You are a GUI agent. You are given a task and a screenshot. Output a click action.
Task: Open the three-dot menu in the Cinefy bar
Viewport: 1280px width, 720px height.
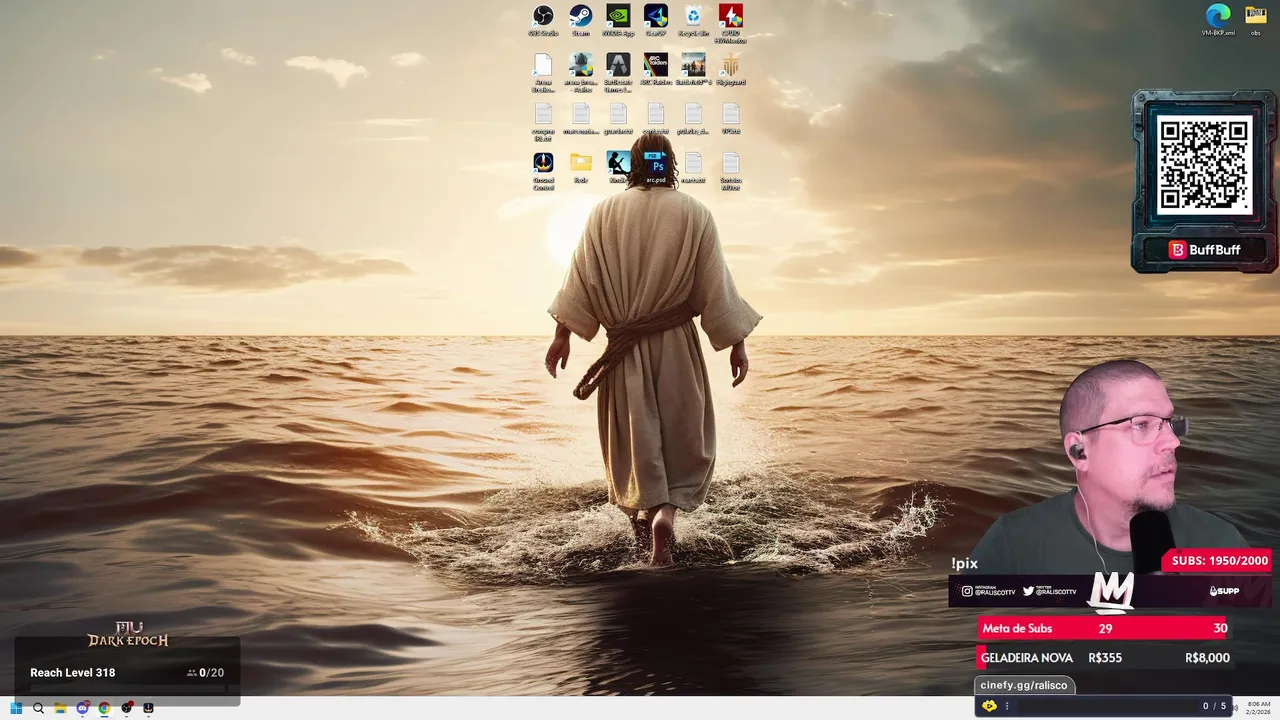tap(1007, 706)
